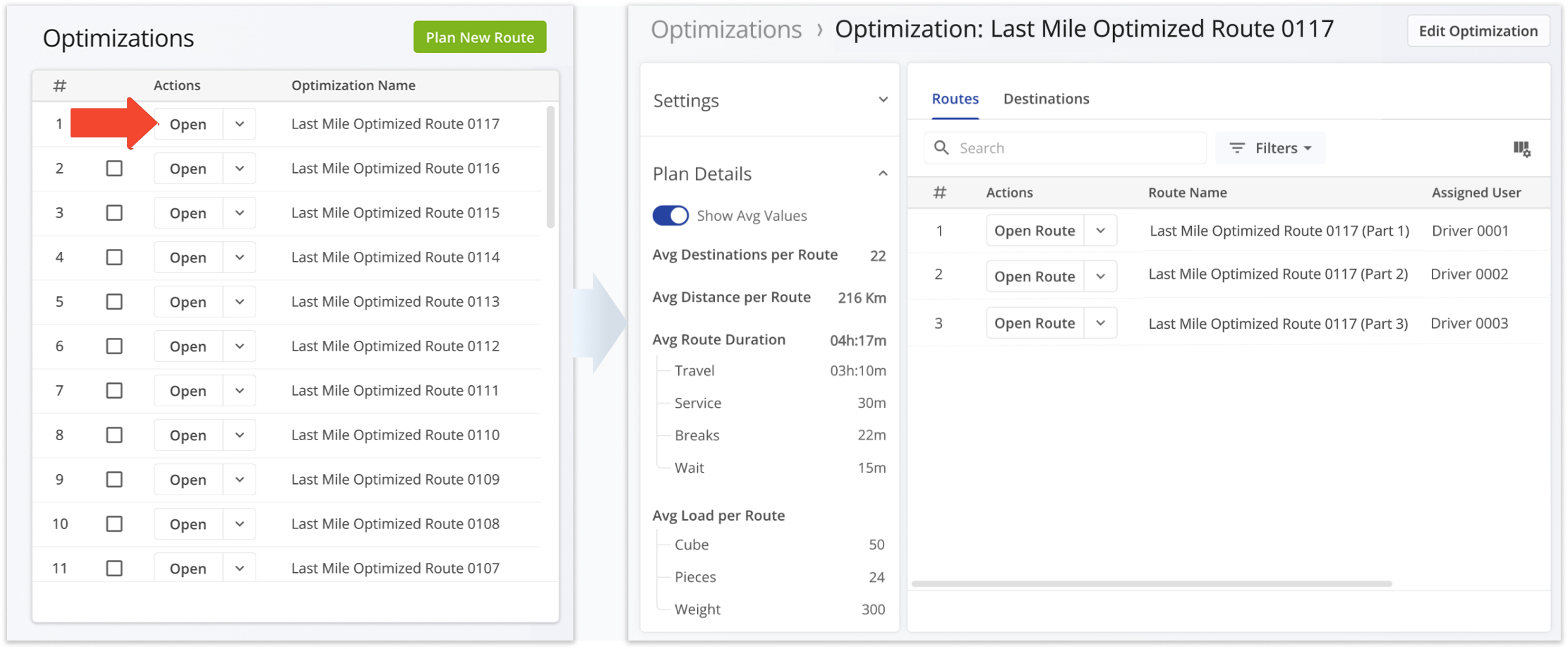Select the Routes tab

coord(955,99)
